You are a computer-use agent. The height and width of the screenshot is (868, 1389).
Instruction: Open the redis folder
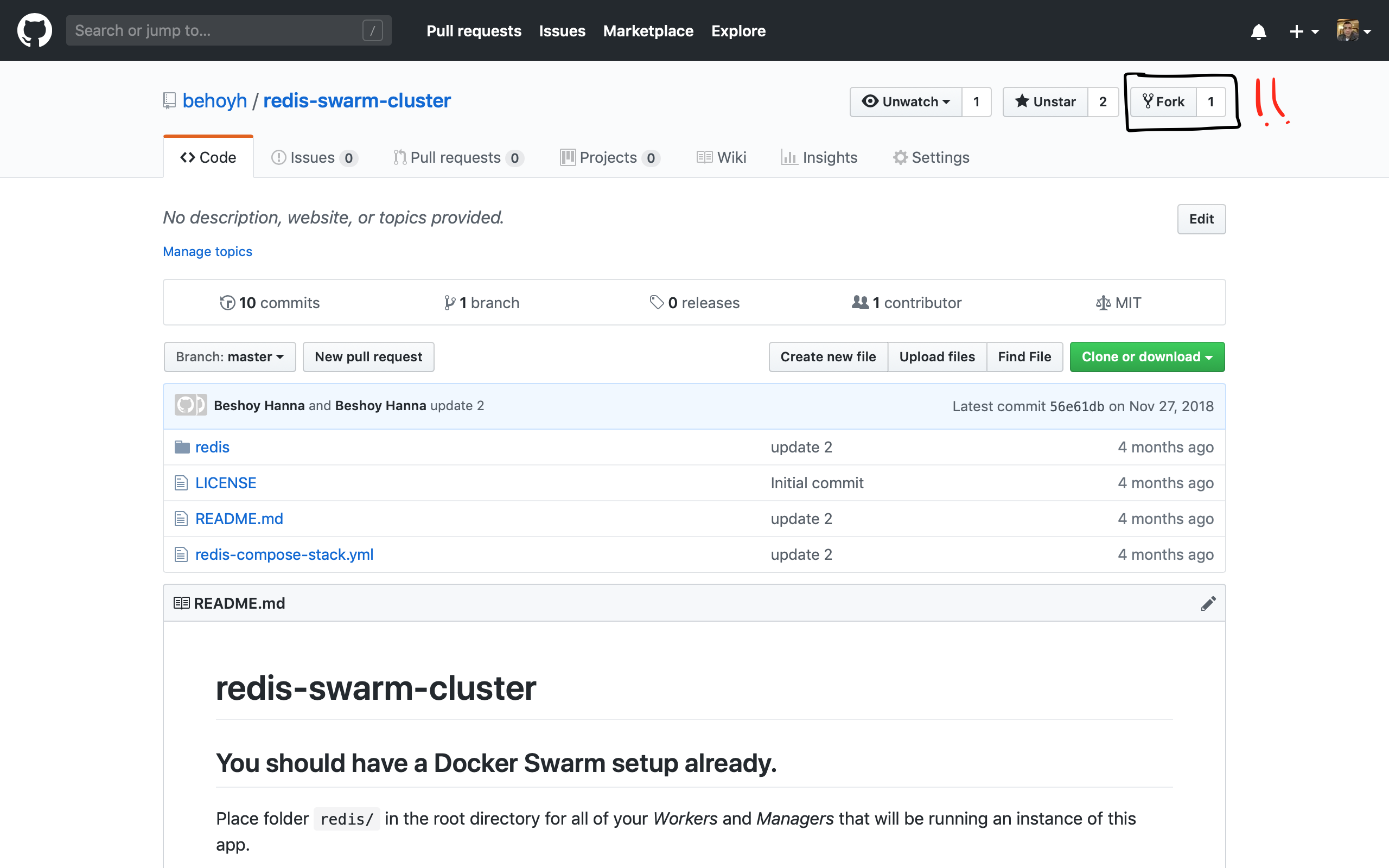point(212,446)
